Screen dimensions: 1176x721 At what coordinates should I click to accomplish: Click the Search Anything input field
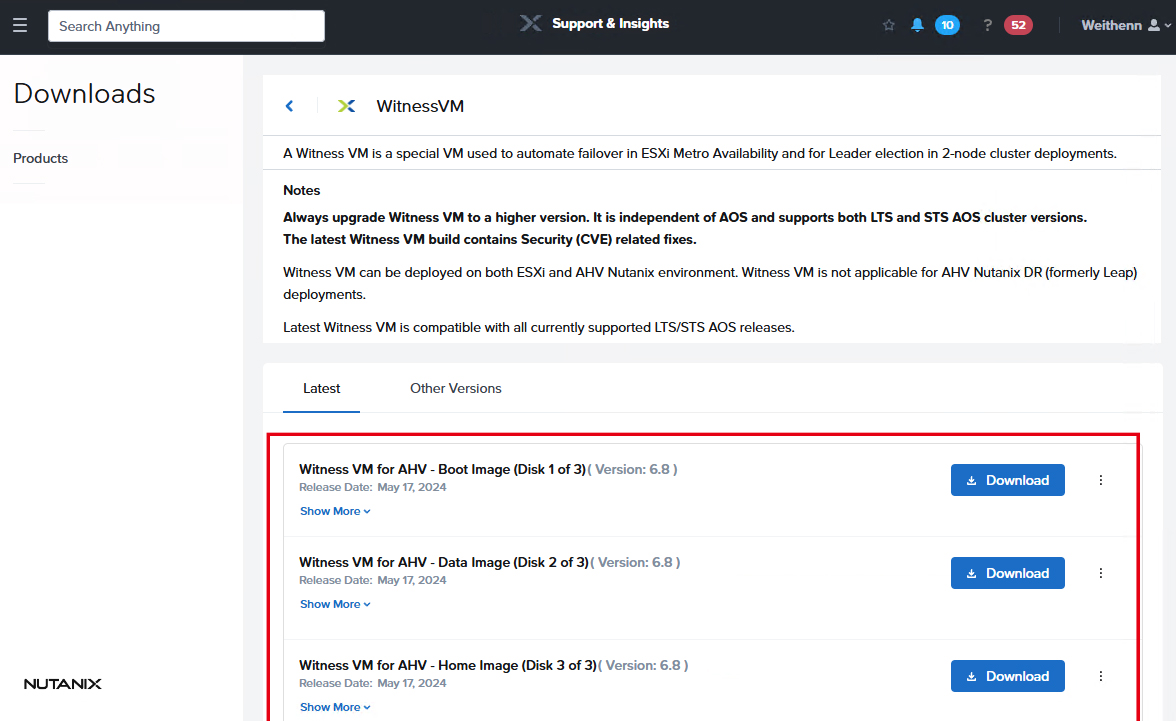pos(186,26)
